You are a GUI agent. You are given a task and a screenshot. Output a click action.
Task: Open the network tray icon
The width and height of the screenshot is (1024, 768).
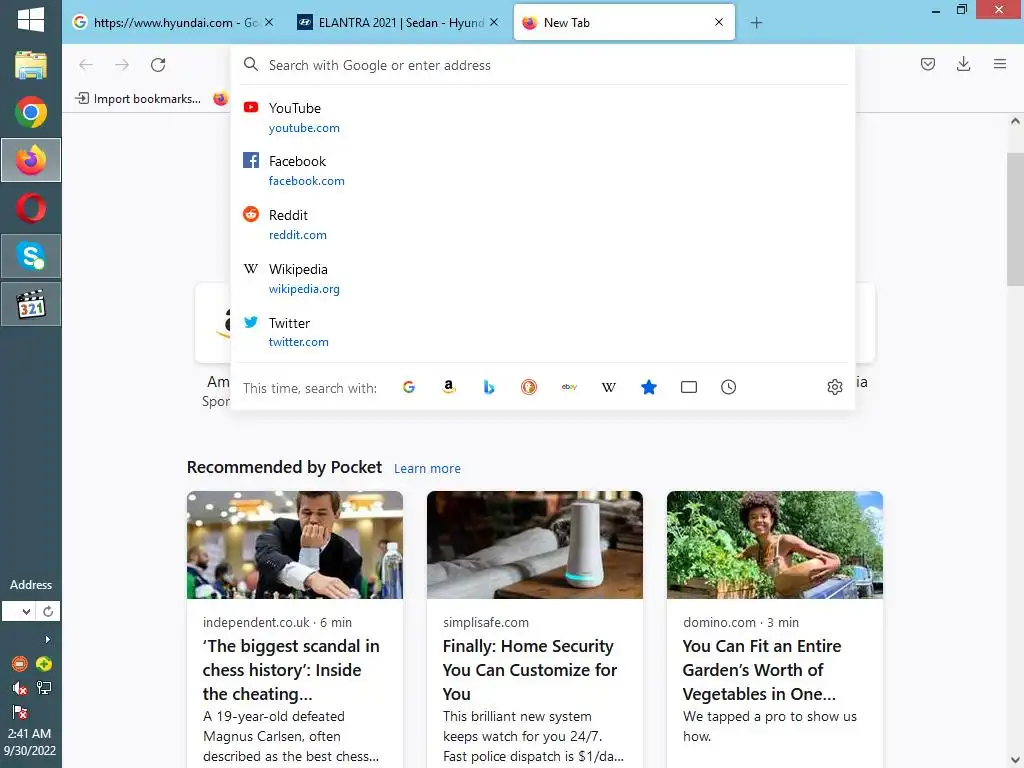point(44,688)
